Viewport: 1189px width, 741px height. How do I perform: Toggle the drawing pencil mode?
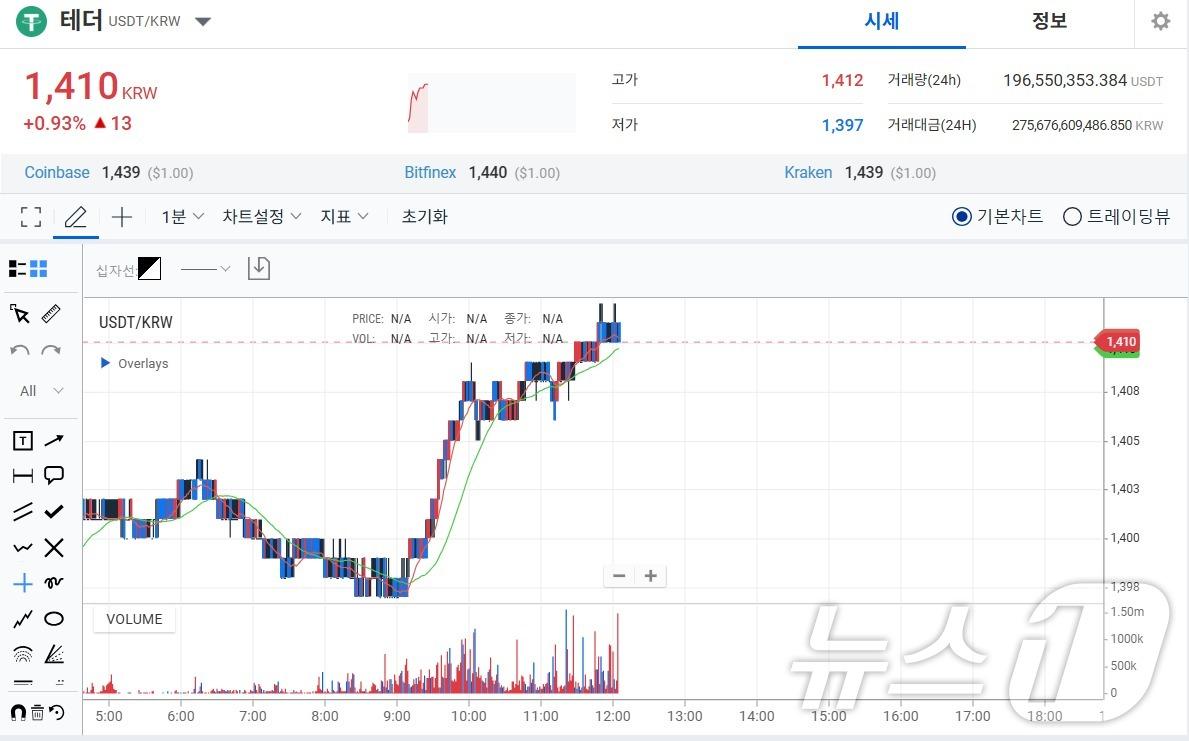[x=76, y=217]
